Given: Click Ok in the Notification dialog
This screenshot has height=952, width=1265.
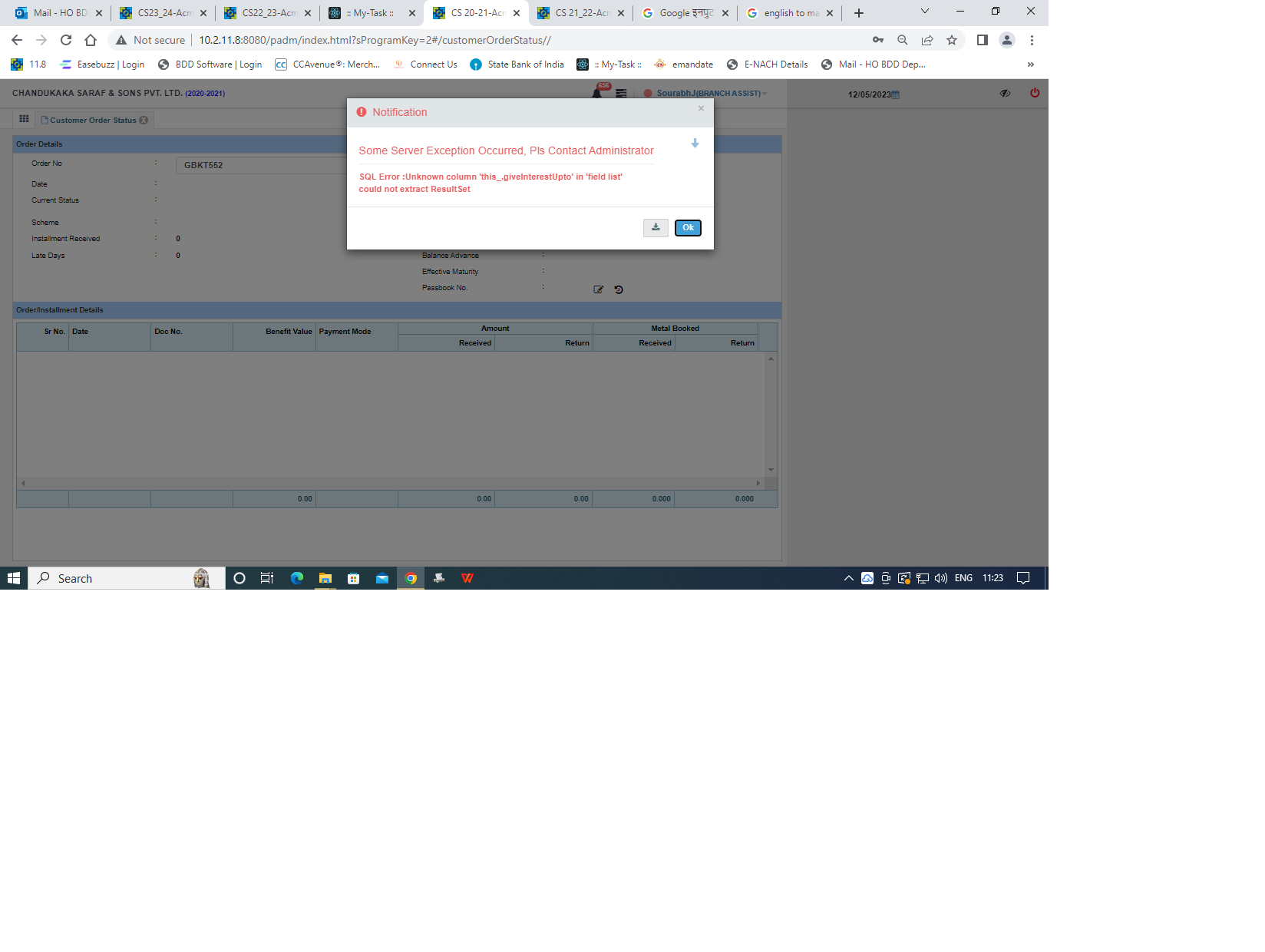Looking at the screenshot, I should coord(688,228).
